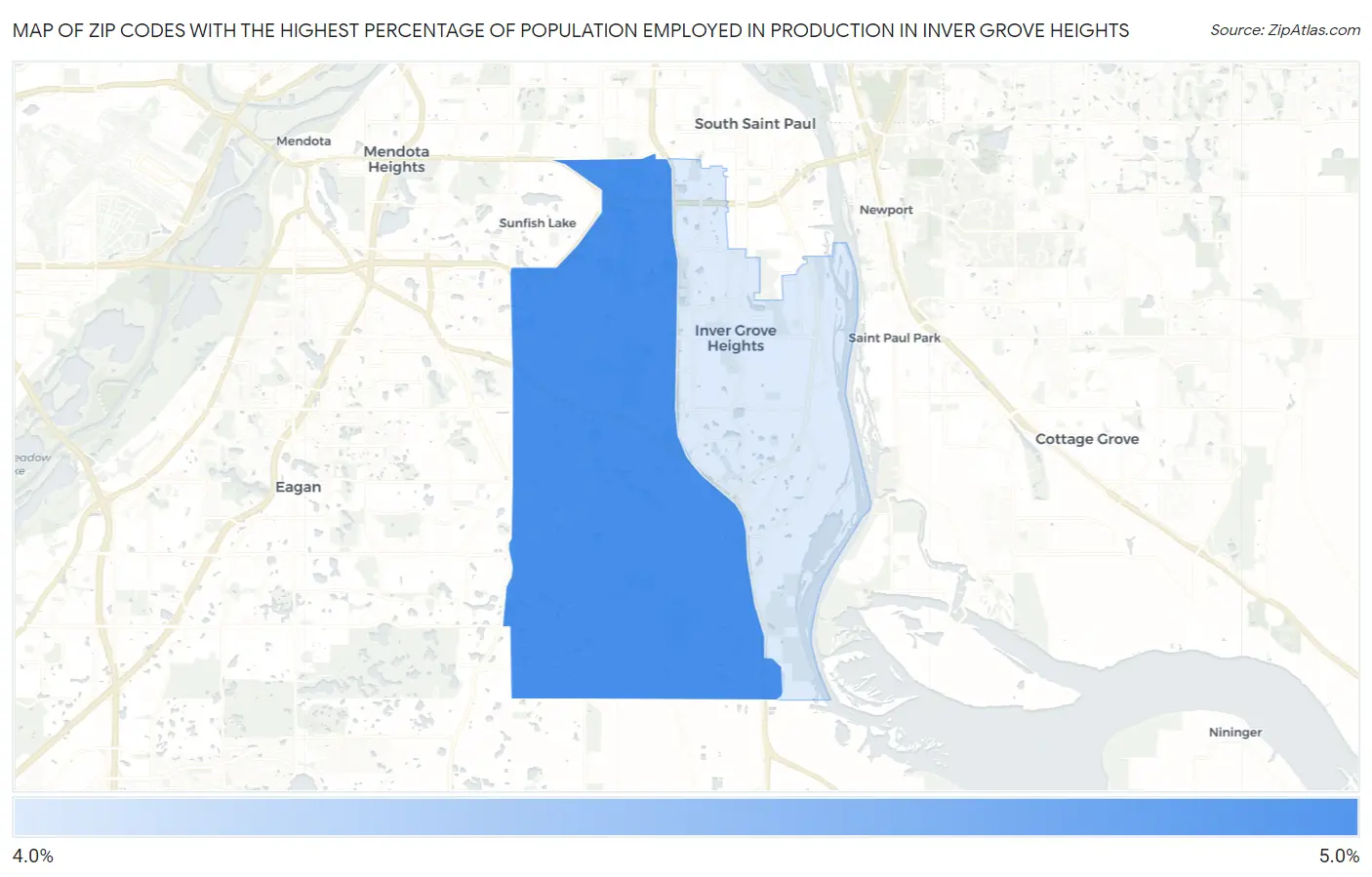Click the Cottage Grove label

click(x=1087, y=439)
